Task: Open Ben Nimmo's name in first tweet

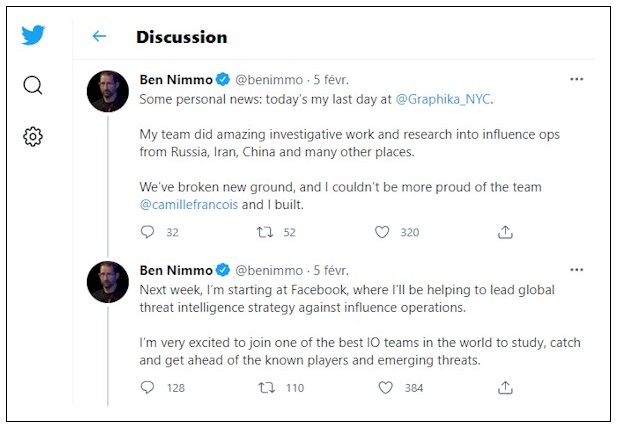Action: (176, 80)
